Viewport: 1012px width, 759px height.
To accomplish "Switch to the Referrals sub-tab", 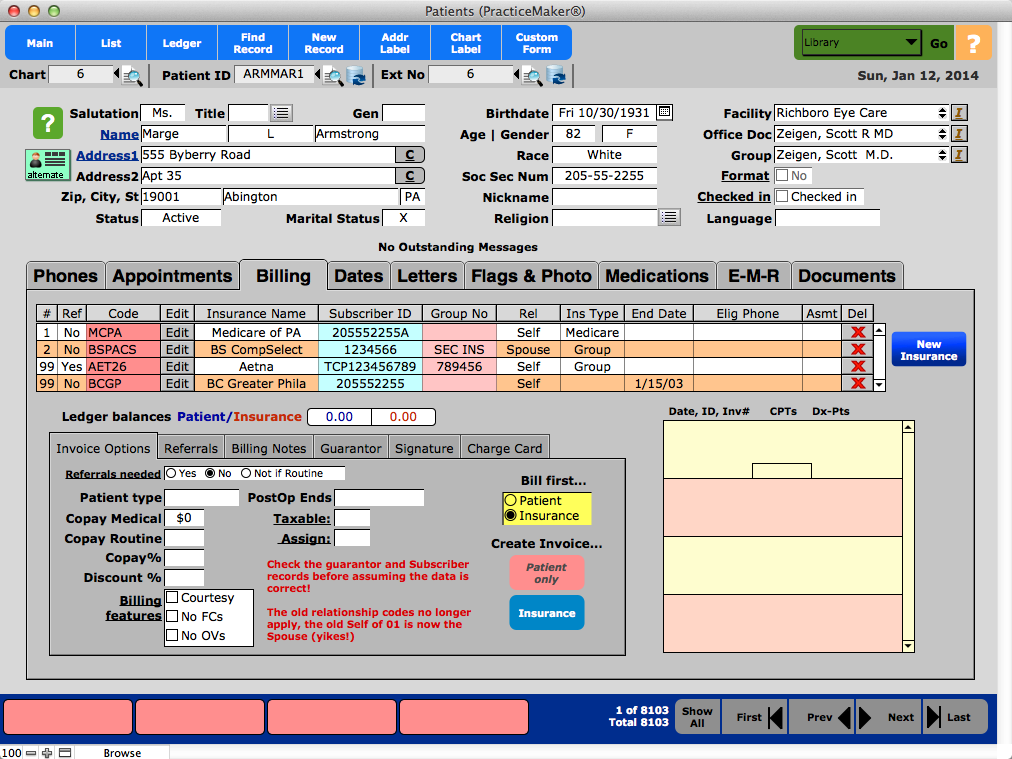I will [190, 449].
